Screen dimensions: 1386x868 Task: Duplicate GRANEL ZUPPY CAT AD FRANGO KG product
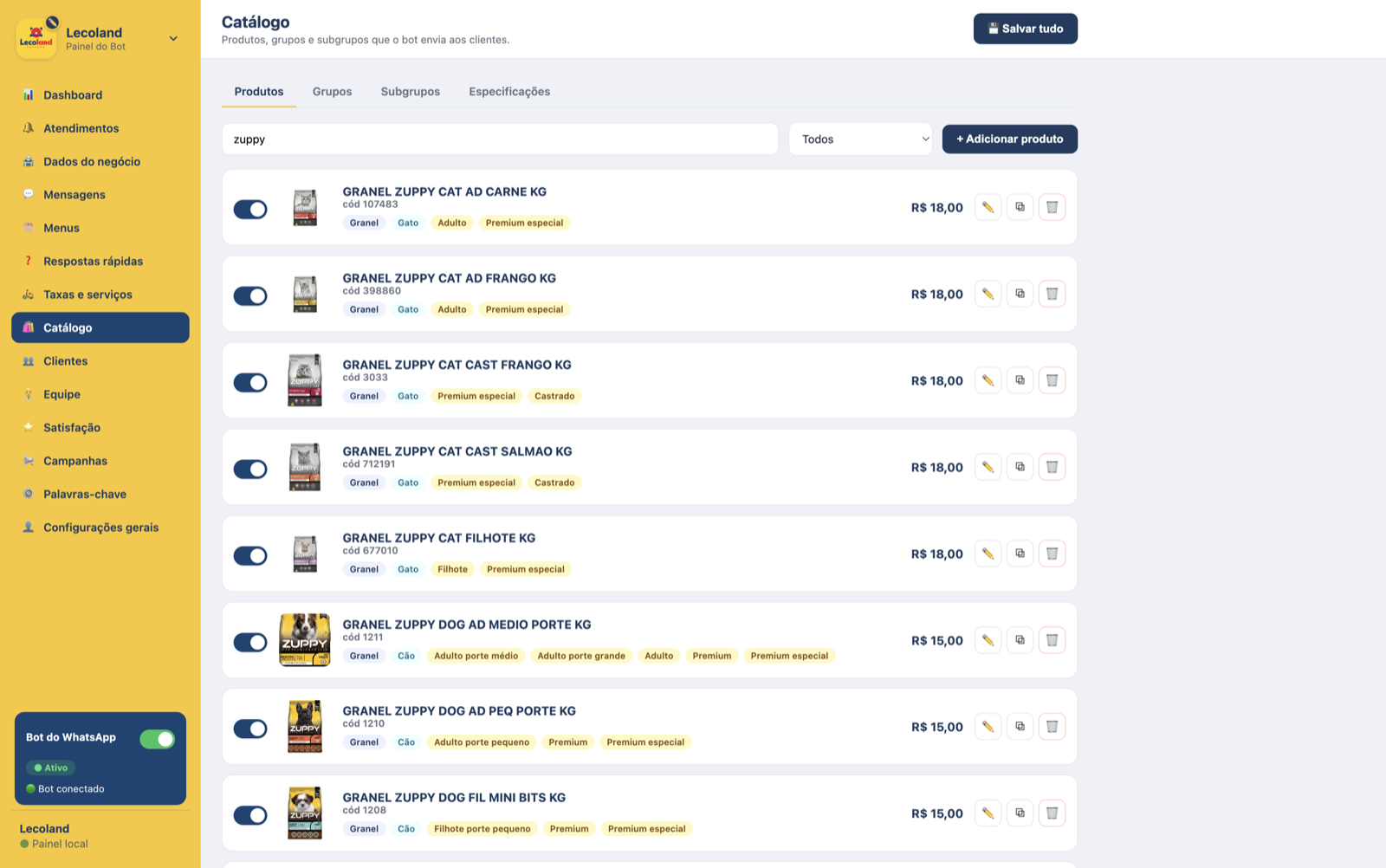pos(1020,294)
